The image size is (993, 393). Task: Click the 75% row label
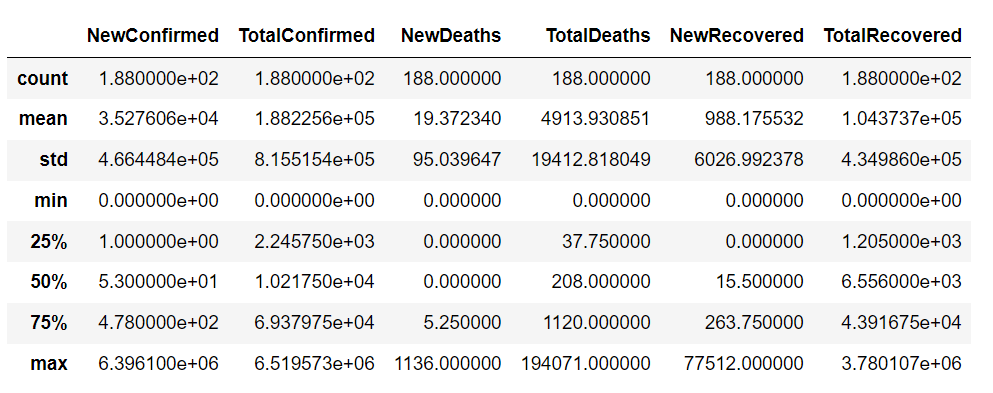pyautogui.click(x=49, y=323)
